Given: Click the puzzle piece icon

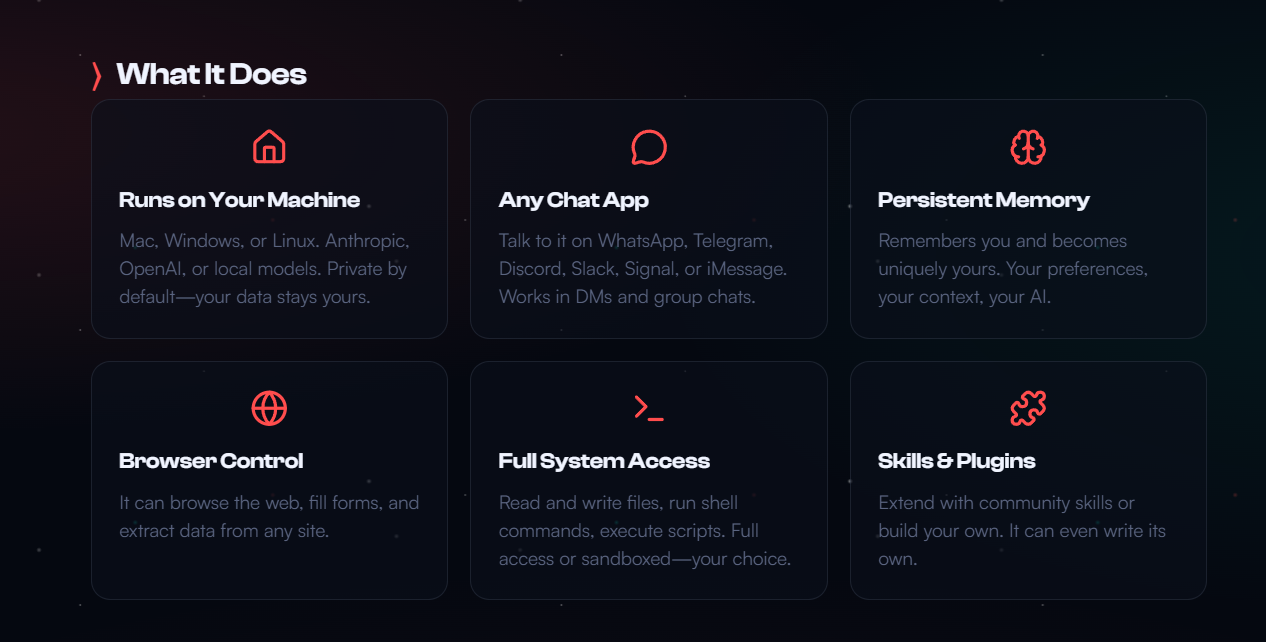Looking at the screenshot, I should (1028, 408).
